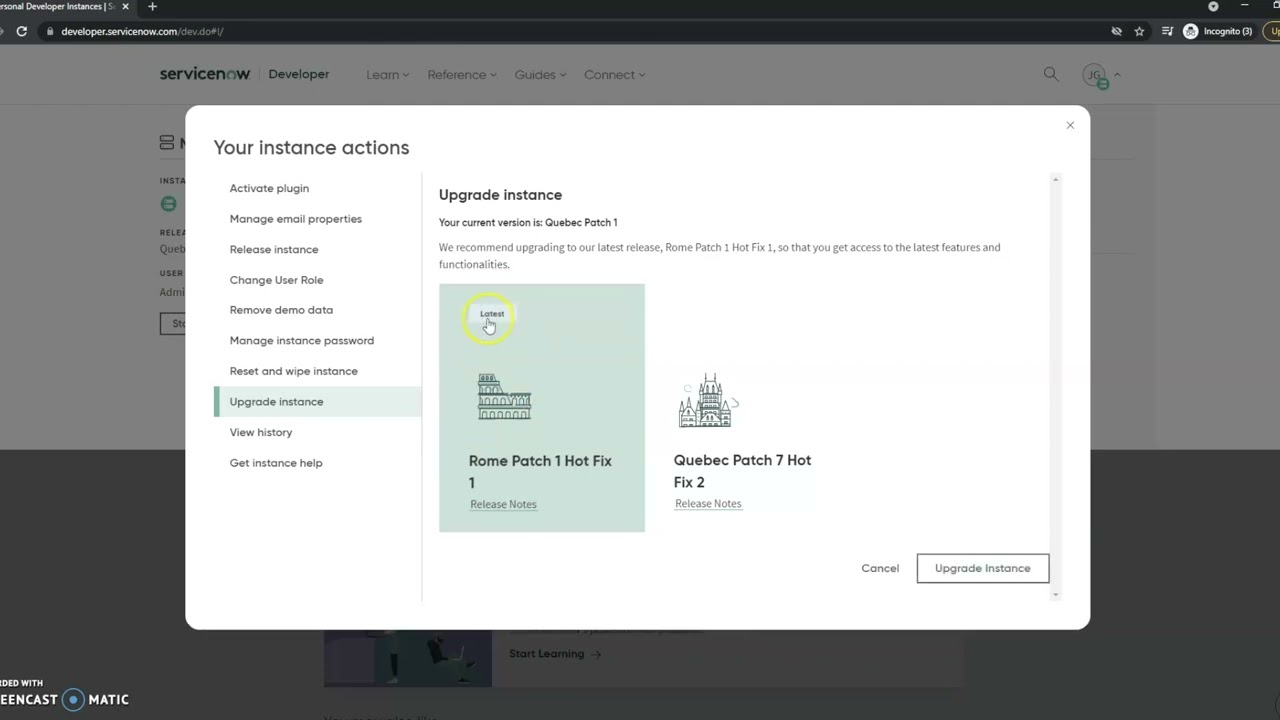Select the Quebec castle release icon

707,401
